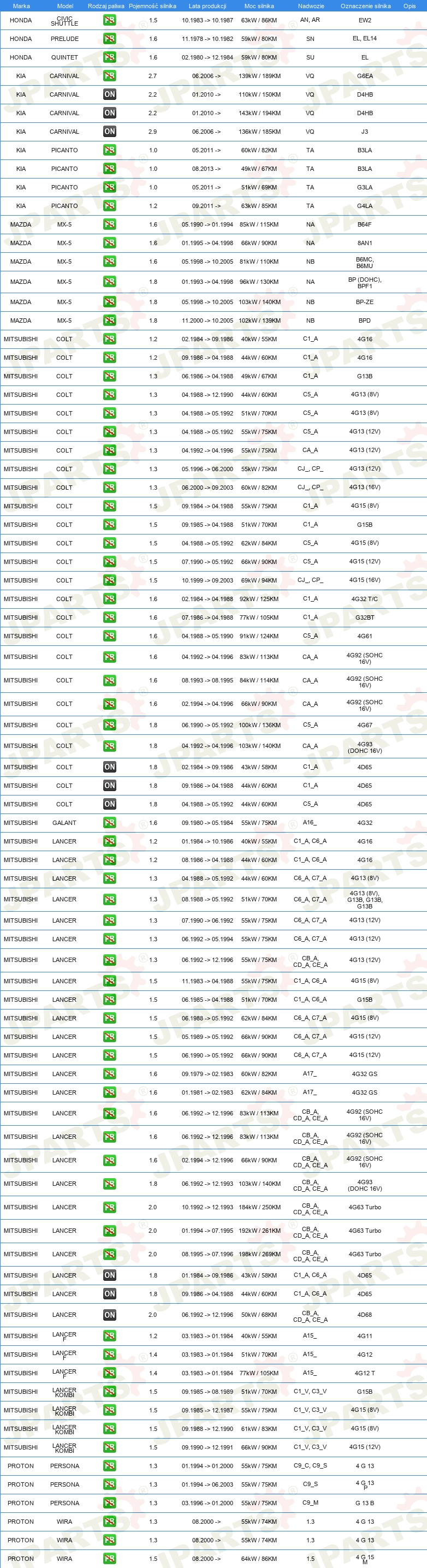This screenshot has width=427, height=1568.
Task: Click petrol icon for Colt 4G15 (16V) 69kW / 94KM
Action: coord(110,580)
